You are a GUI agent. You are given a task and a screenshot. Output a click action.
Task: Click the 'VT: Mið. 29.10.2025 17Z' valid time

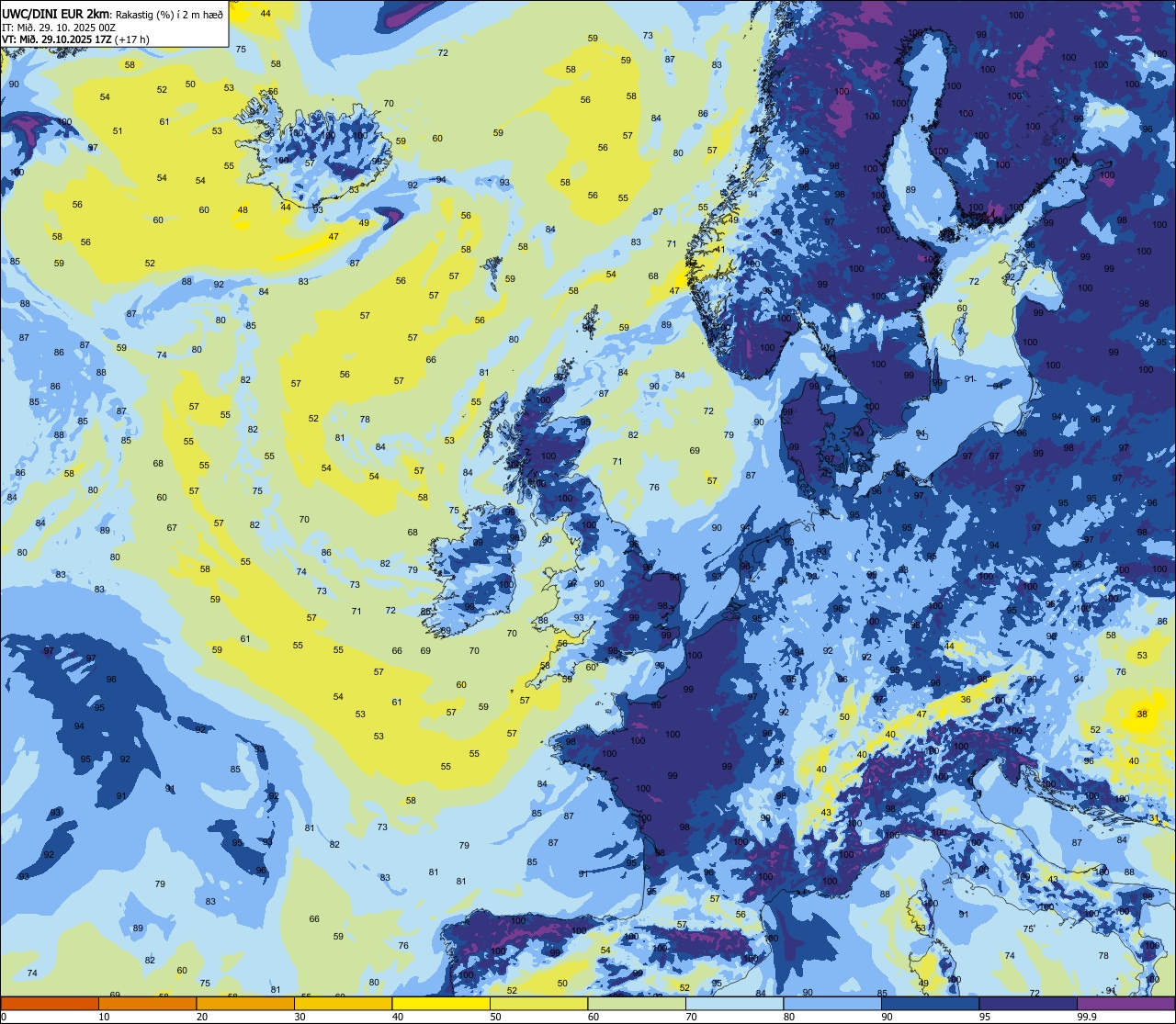pos(57,39)
